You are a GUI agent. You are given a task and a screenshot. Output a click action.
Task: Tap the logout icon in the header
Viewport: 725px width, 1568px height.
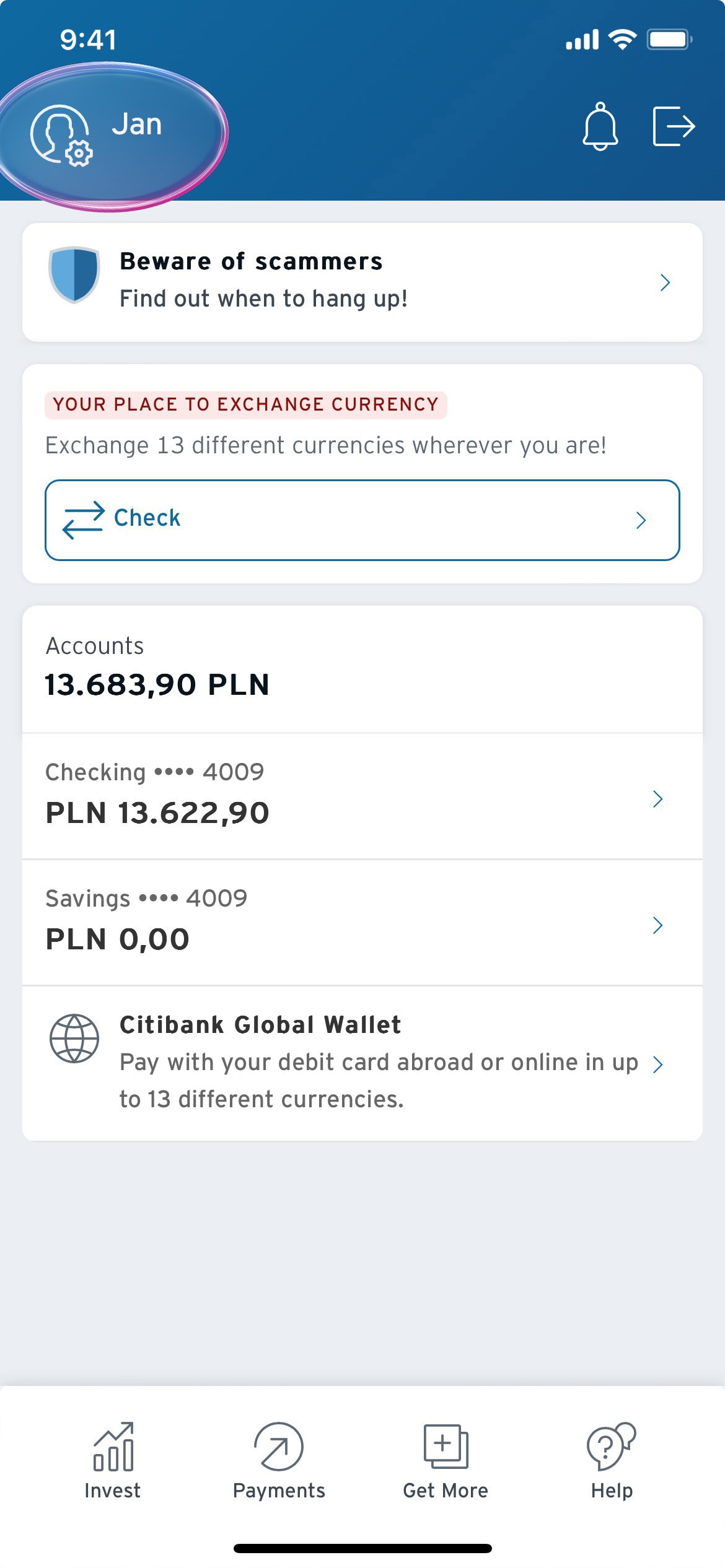point(674,126)
